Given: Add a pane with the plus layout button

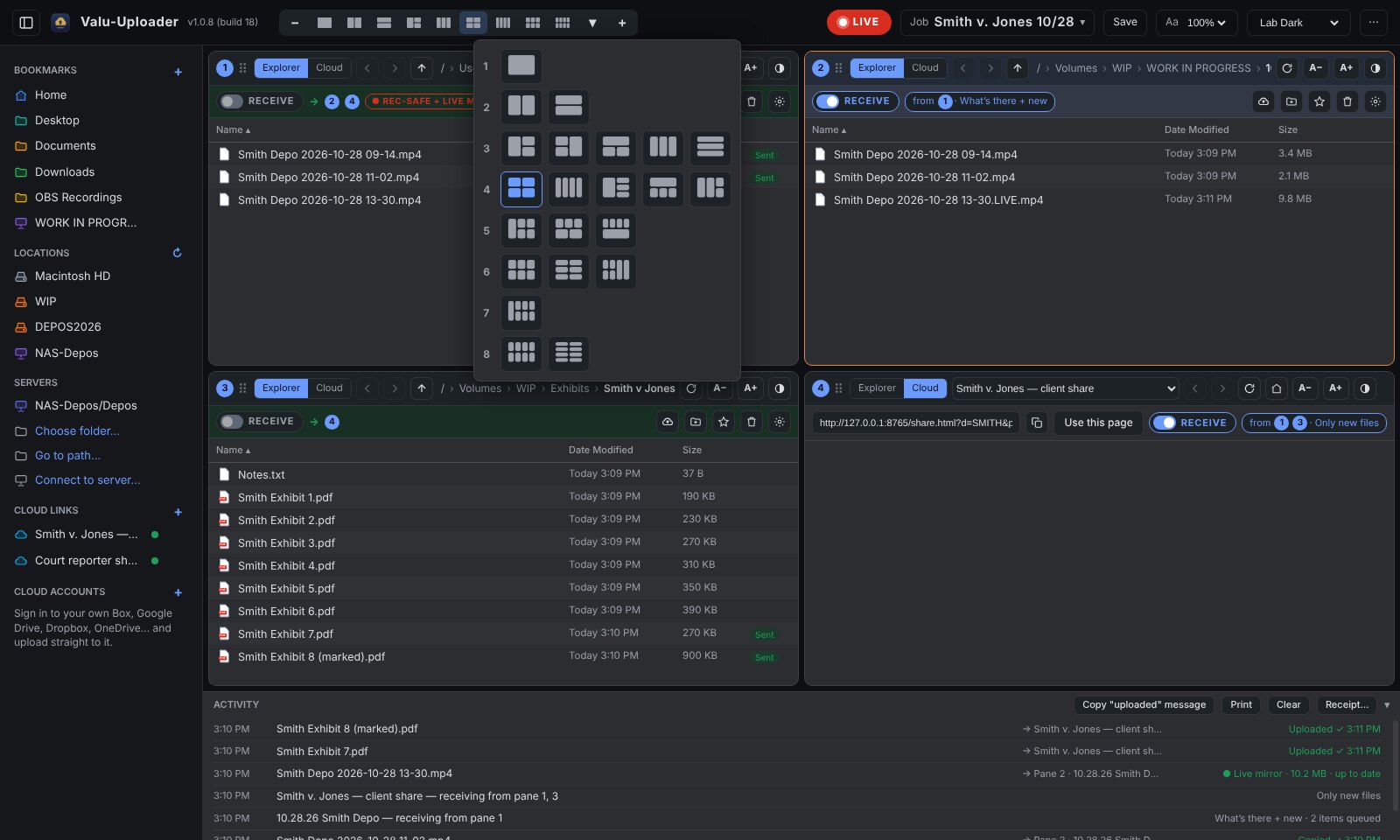Looking at the screenshot, I should pos(622,23).
